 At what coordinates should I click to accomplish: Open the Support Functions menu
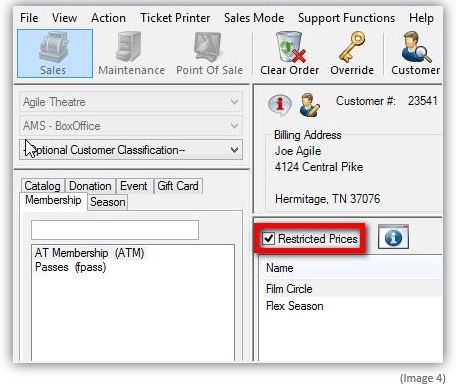click(x=346, y=18)
